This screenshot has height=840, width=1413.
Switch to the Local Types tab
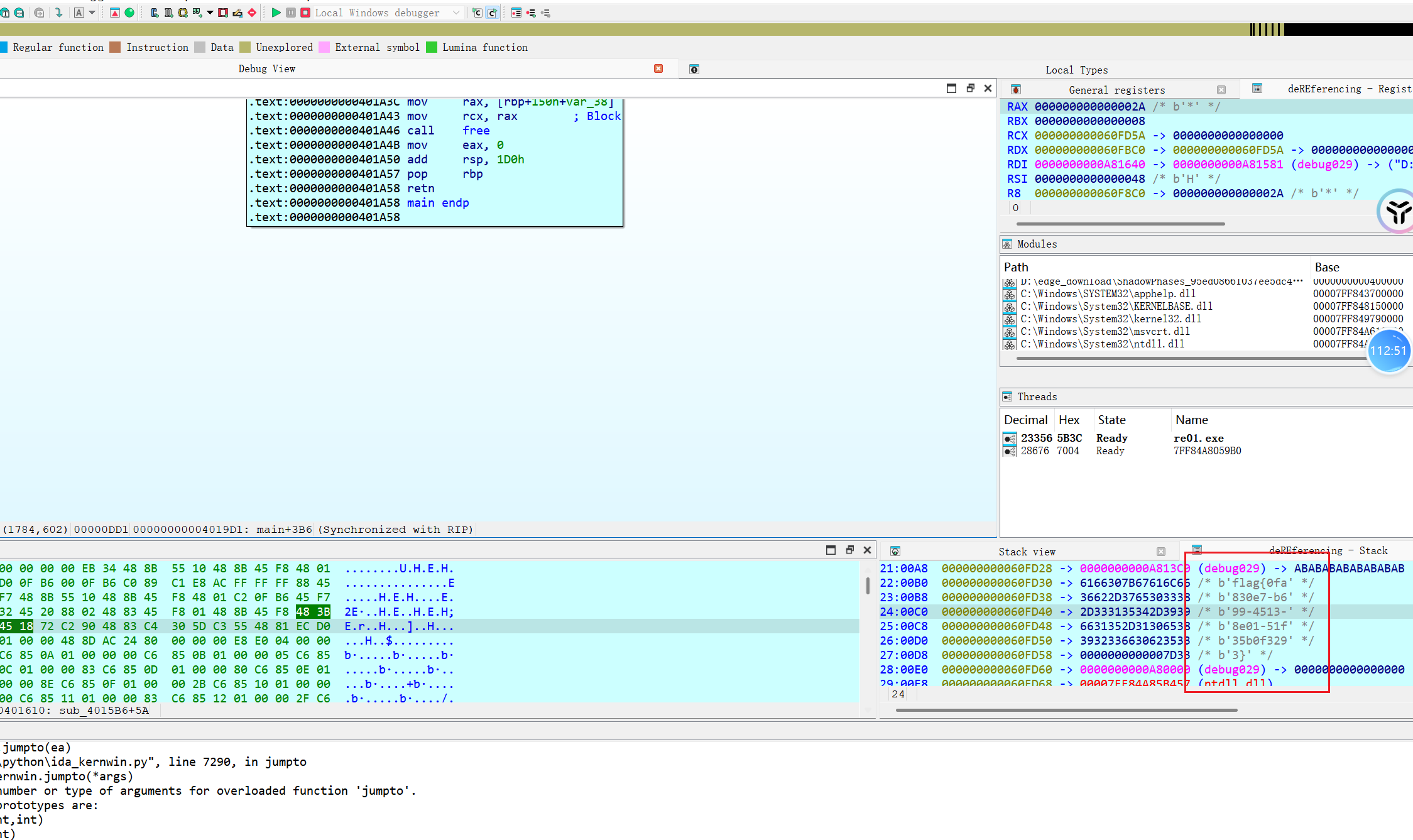click(1076, 70)
